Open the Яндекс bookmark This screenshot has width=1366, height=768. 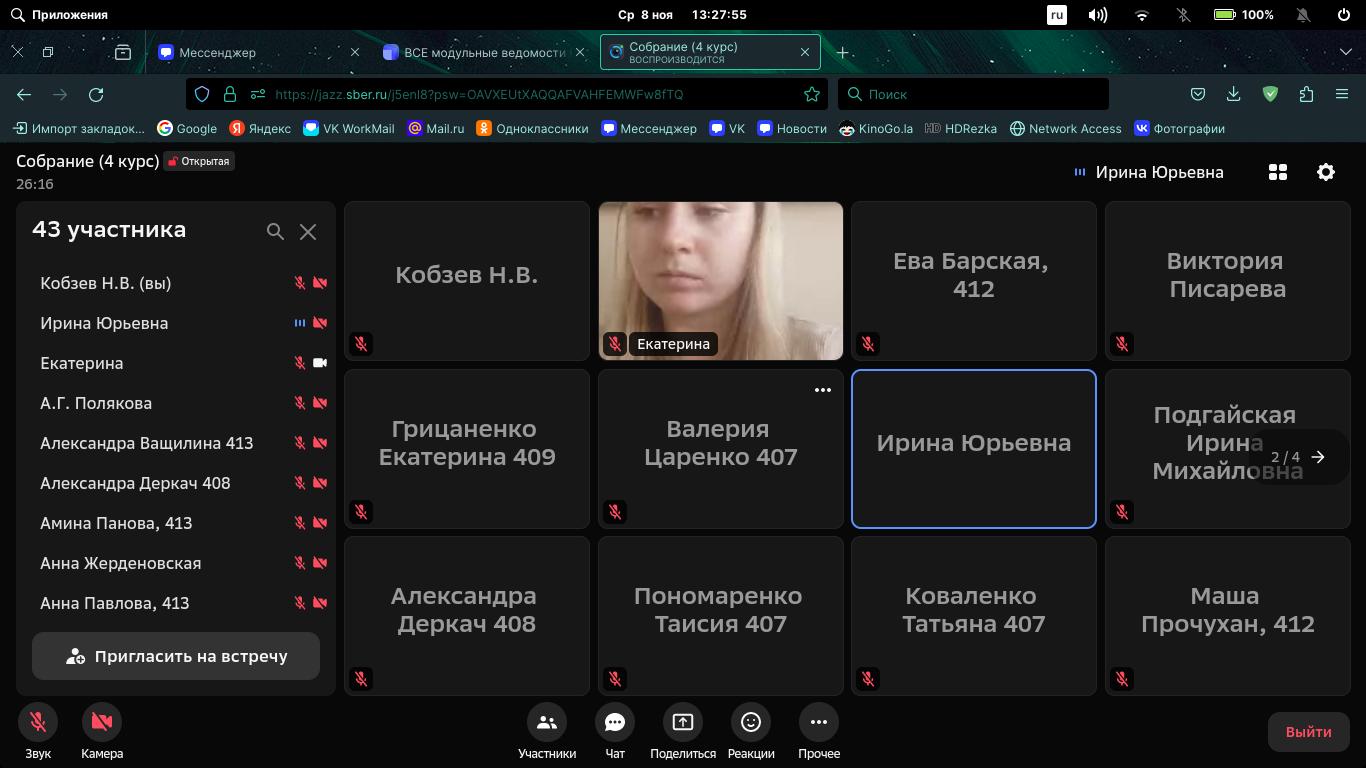[x=260, y=128]
